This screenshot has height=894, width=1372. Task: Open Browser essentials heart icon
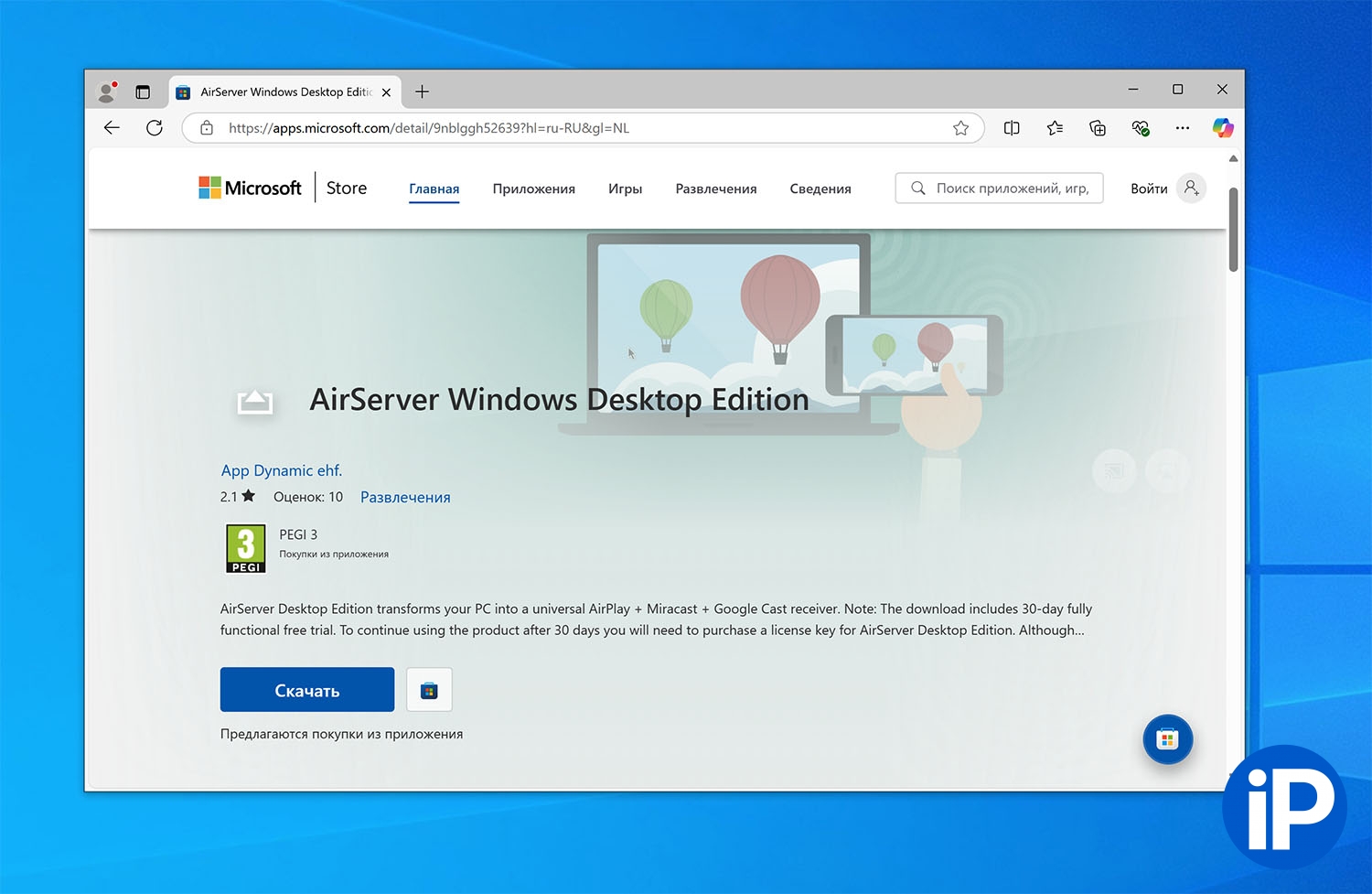pos(1141,128)
